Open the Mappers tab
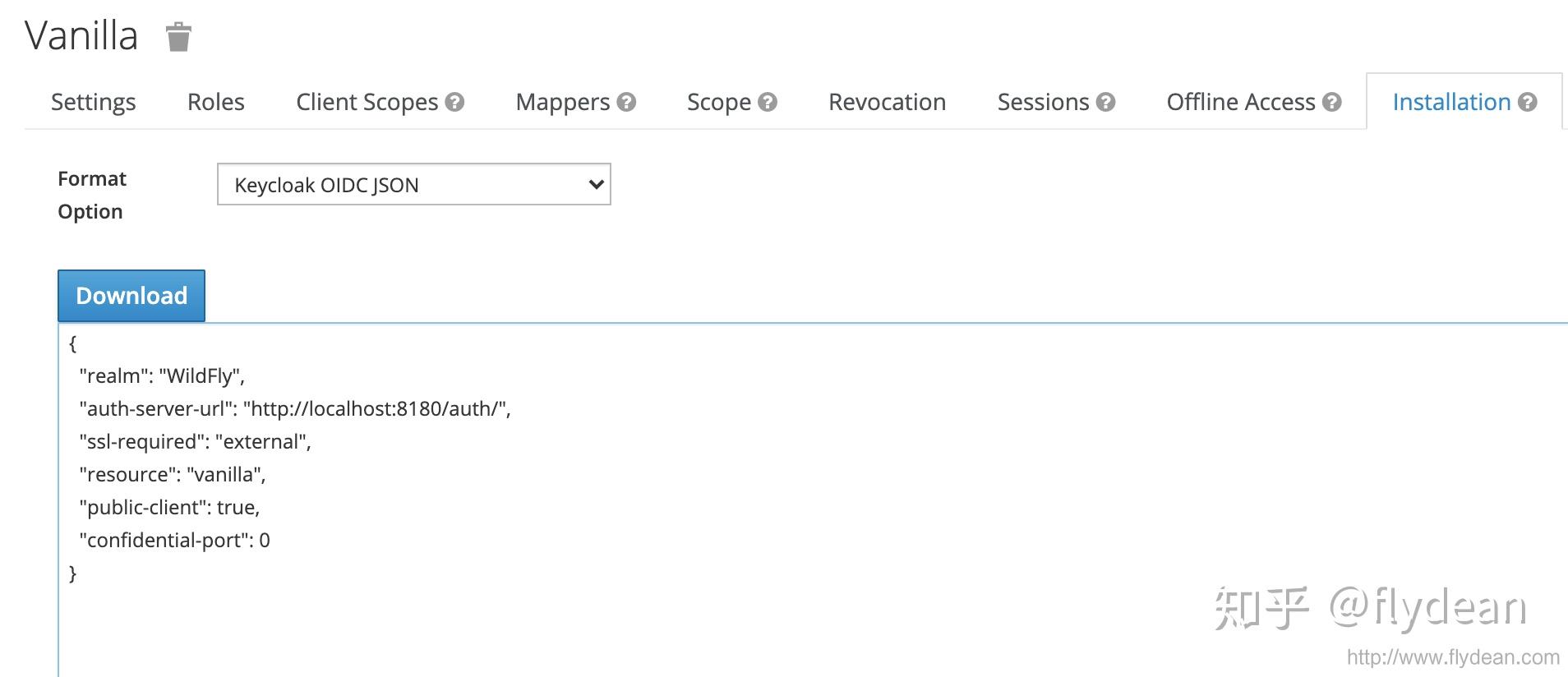Screen dimensions: 1568x677 tap(562, 102)
